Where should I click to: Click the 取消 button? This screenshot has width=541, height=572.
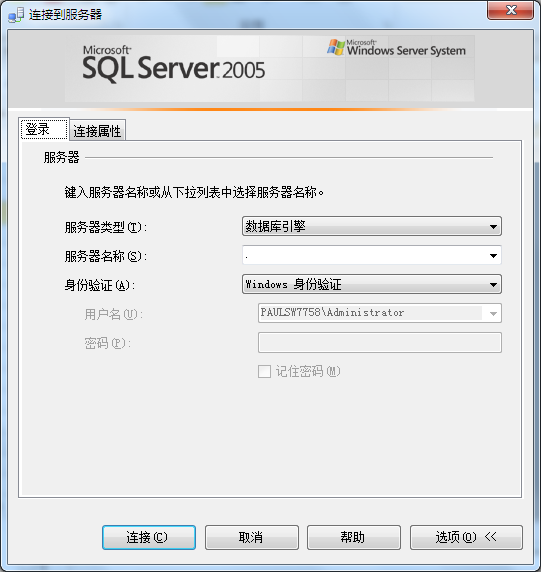252,537
